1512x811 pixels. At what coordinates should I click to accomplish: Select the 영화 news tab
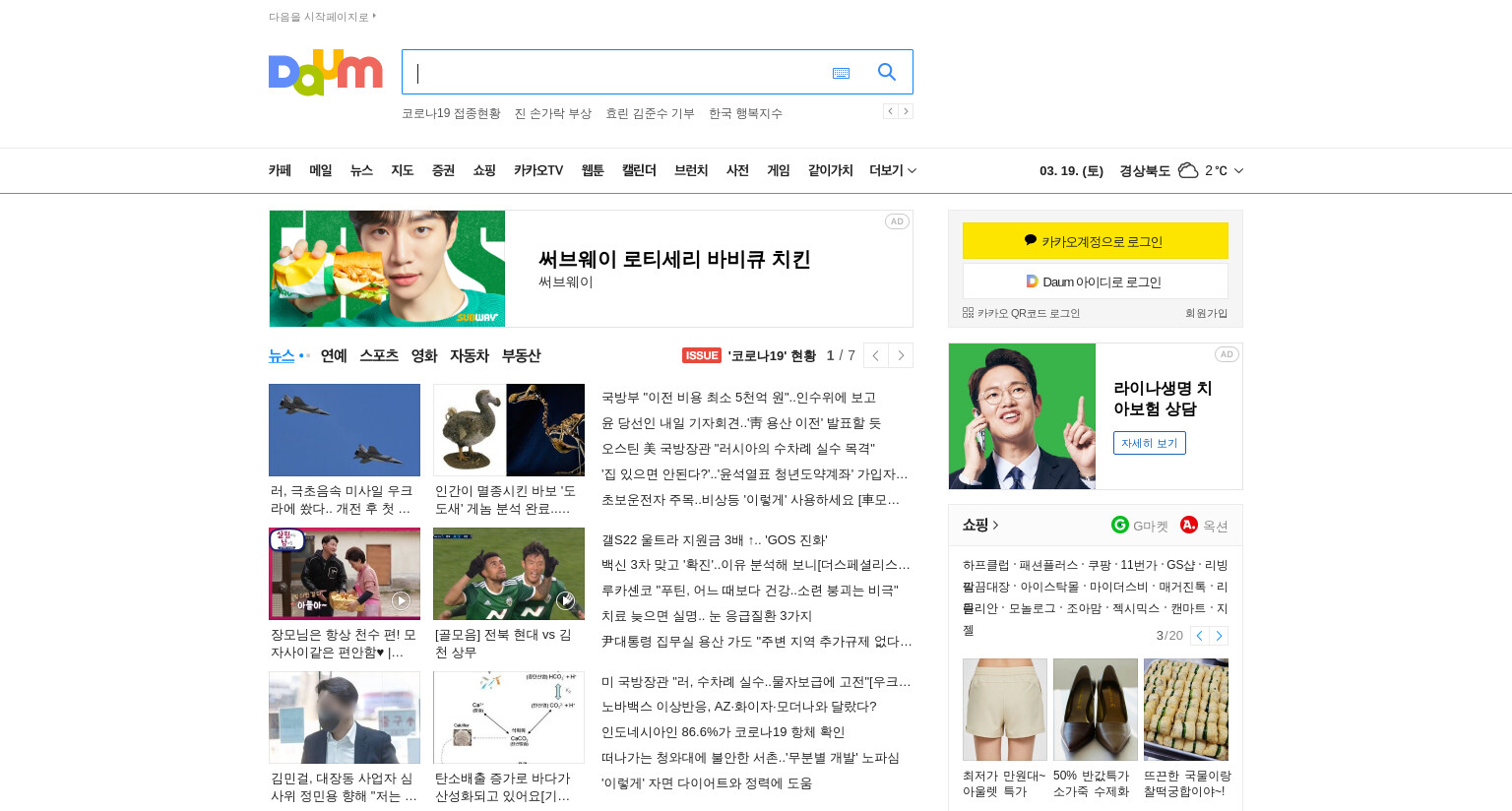point(424,355)
